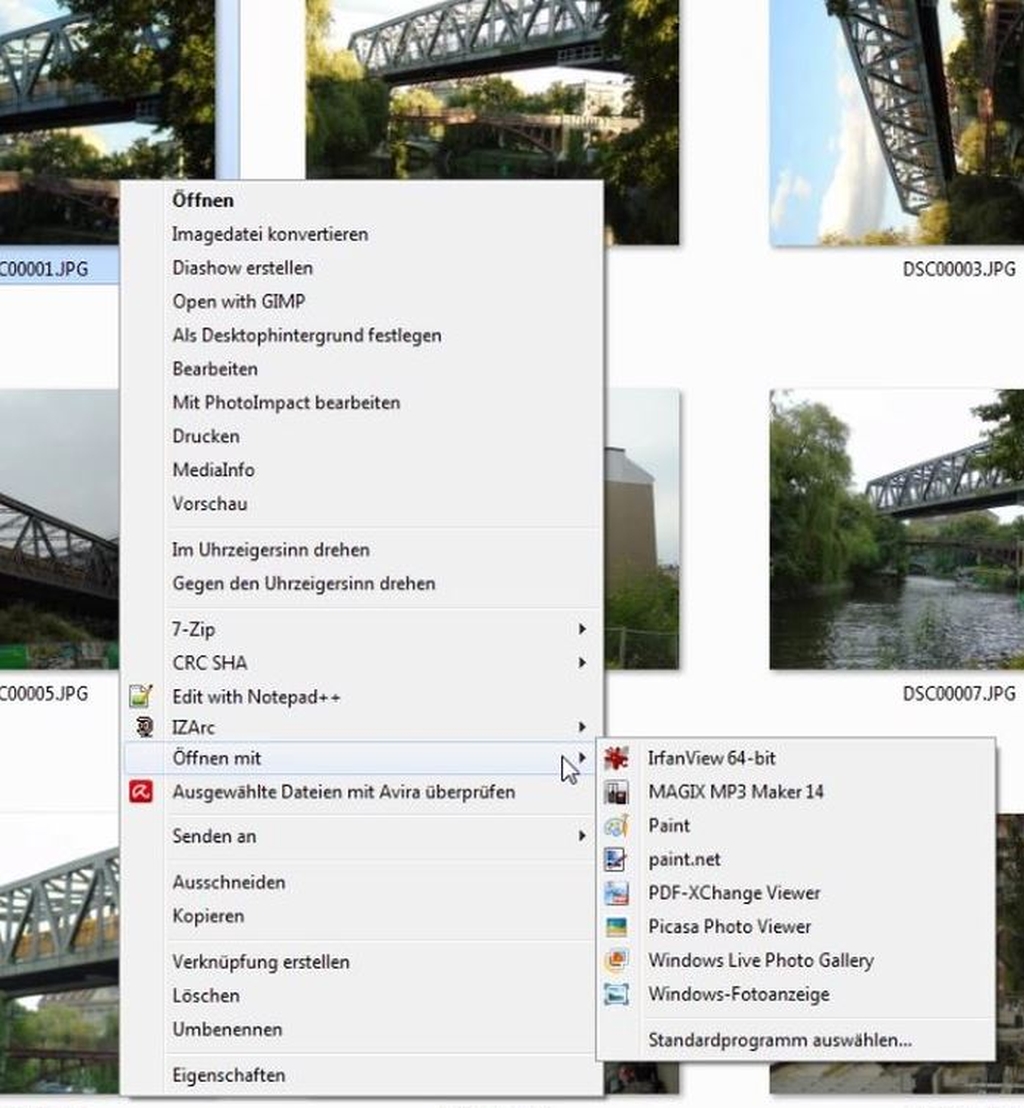Select the DSC00007.JPG thumbnail image
The width and height of the screenshot is (1024, 1108).
[x=897, y=529]
